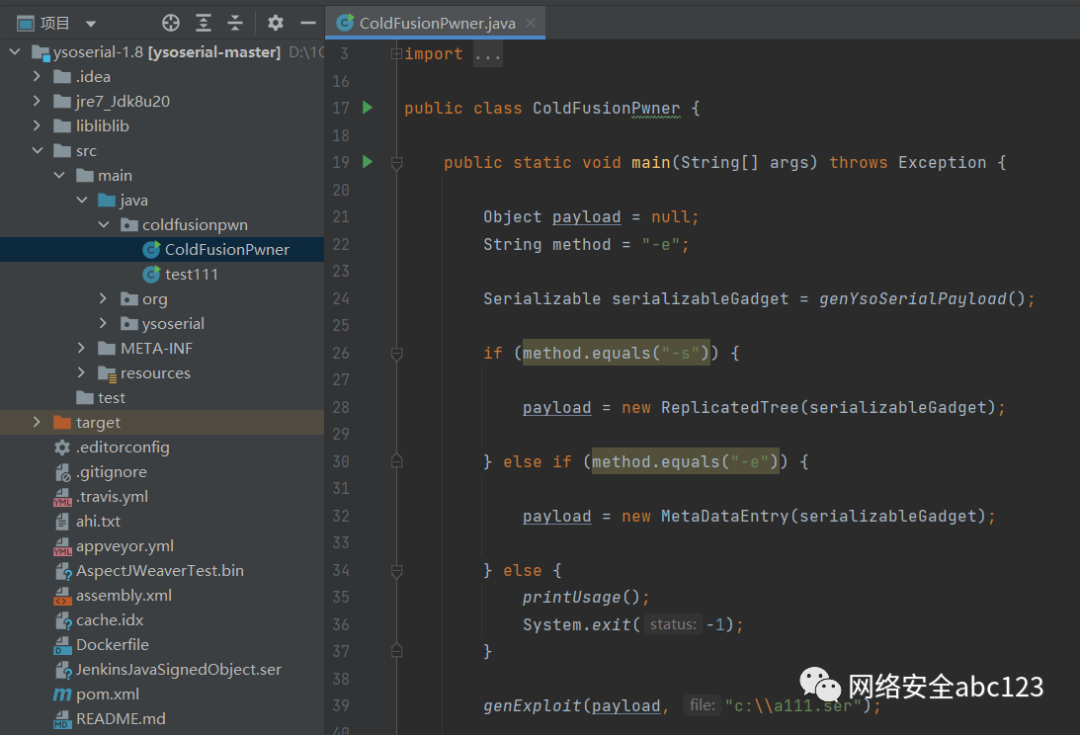This screenshot has height=735, width=1080.
Task: Expand the ysoserial package arrow
Action: click(103, 323)
